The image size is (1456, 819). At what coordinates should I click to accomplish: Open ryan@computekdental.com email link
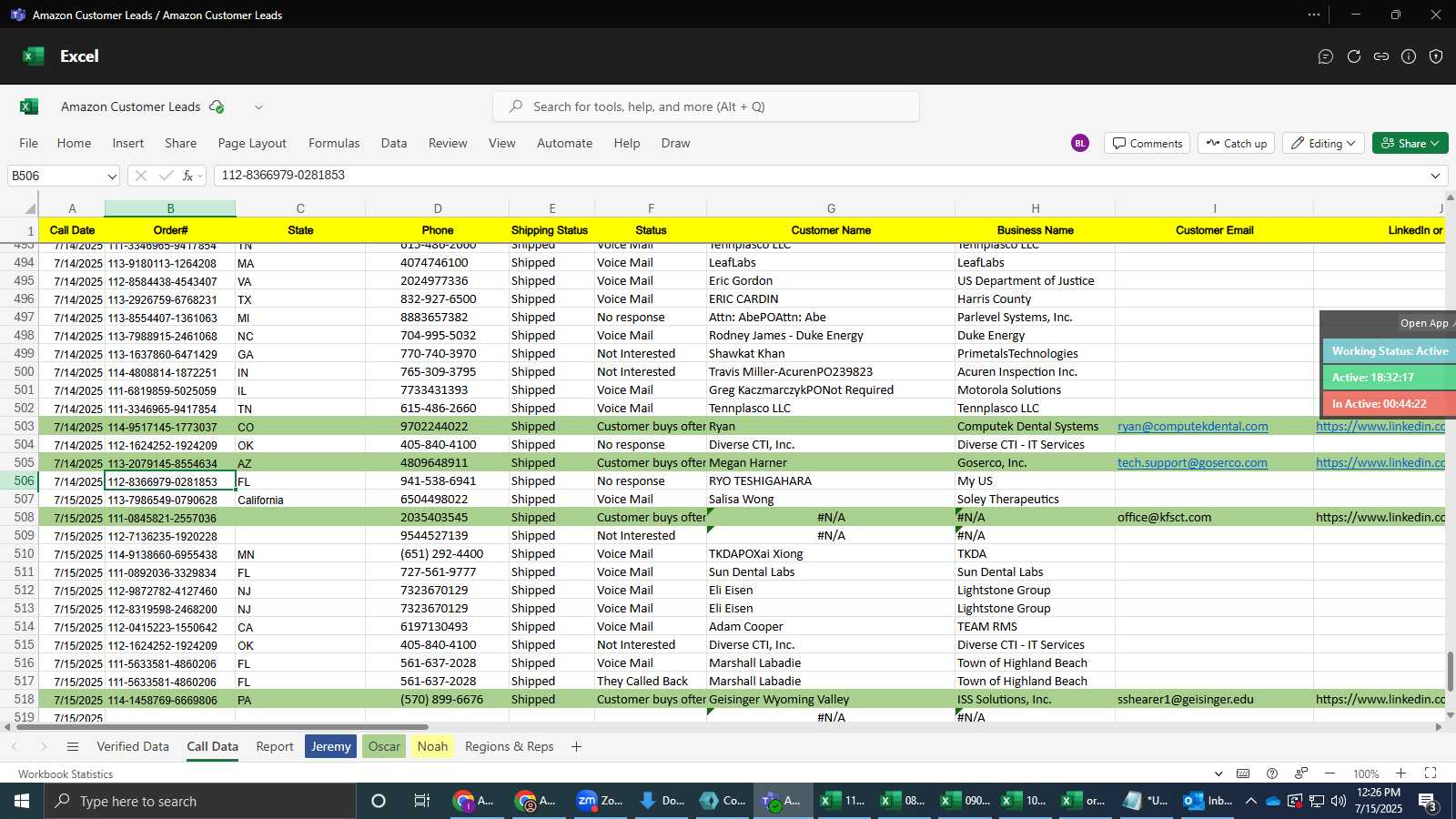pos(1193,427)
